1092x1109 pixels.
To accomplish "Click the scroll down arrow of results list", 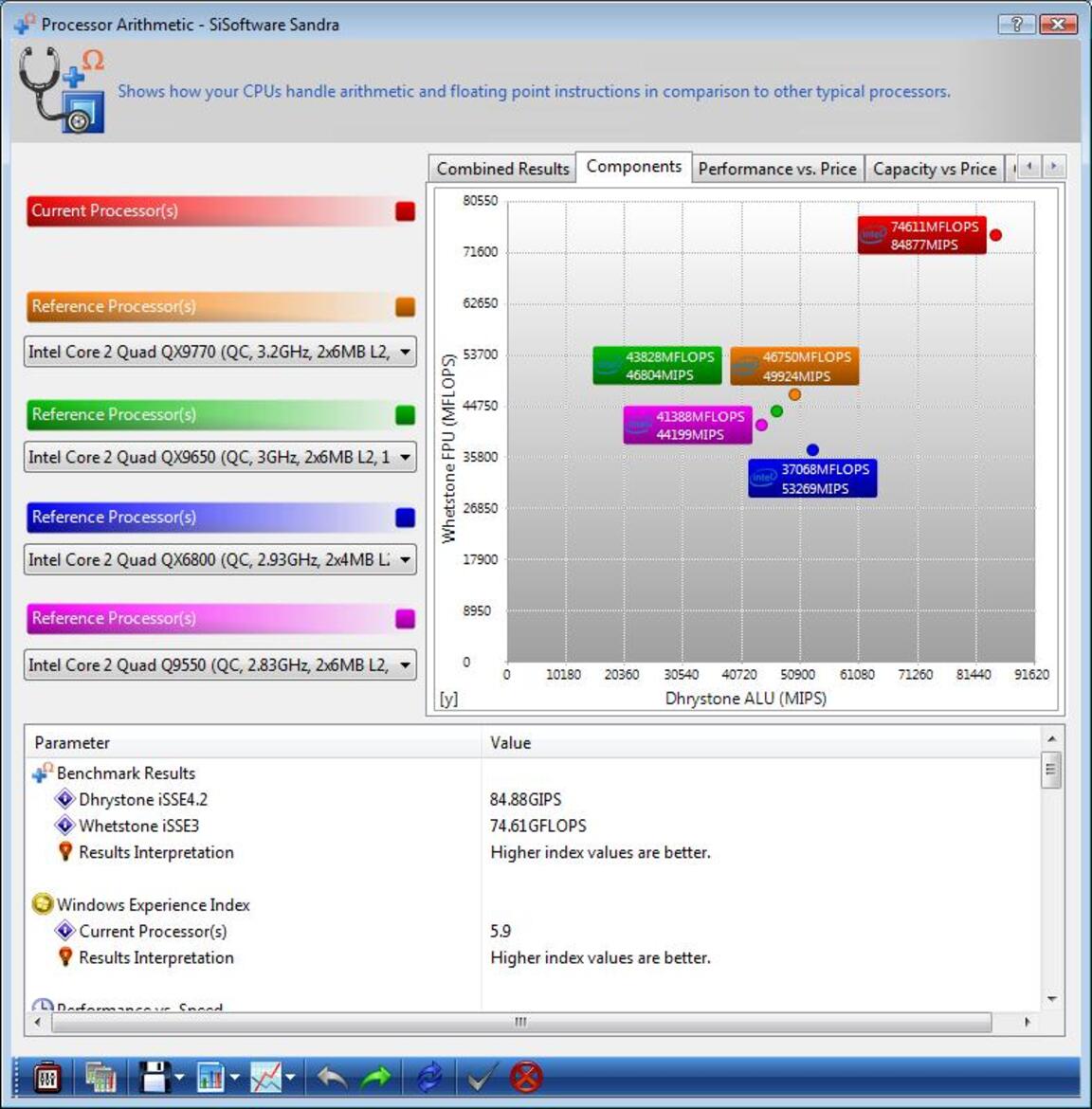I will coord(1051,999).
